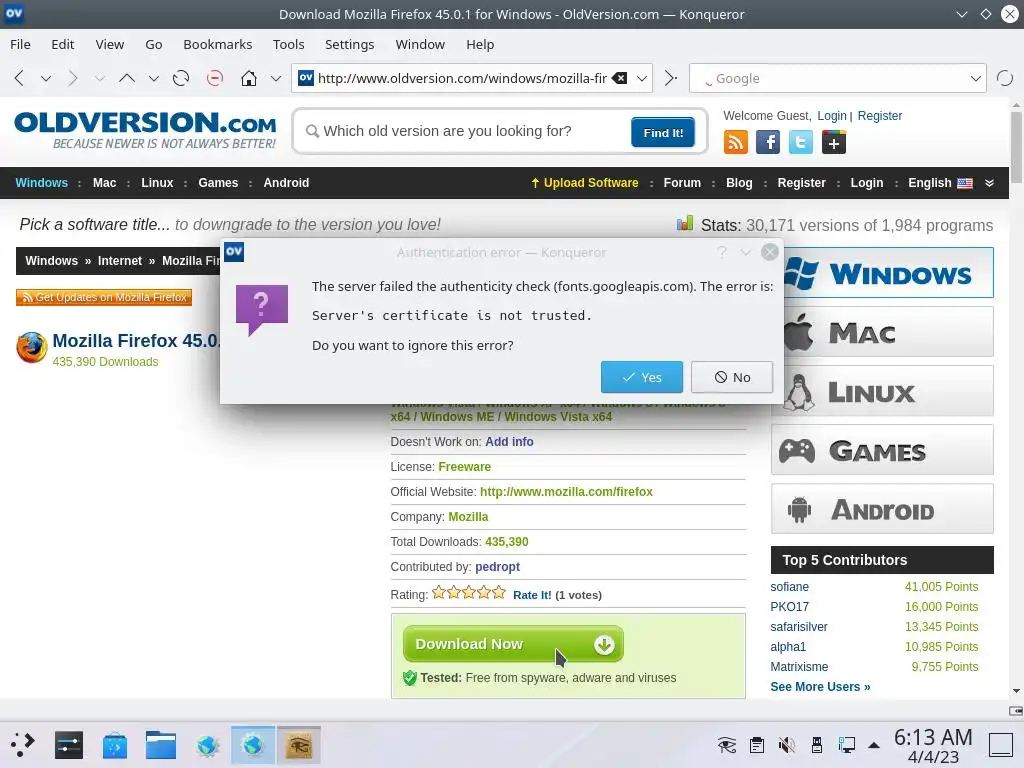
Task: Open the official mozilla.com/firefox website link
Action: point(566,492)
